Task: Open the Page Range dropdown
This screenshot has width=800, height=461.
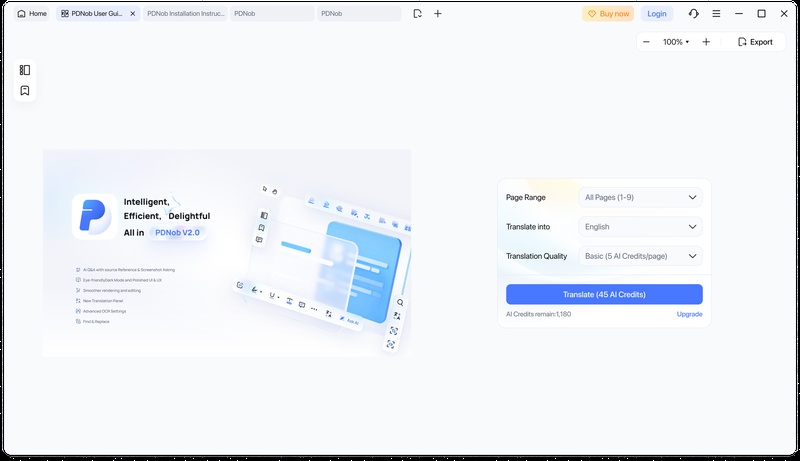Action: click(x=640, y=197)
